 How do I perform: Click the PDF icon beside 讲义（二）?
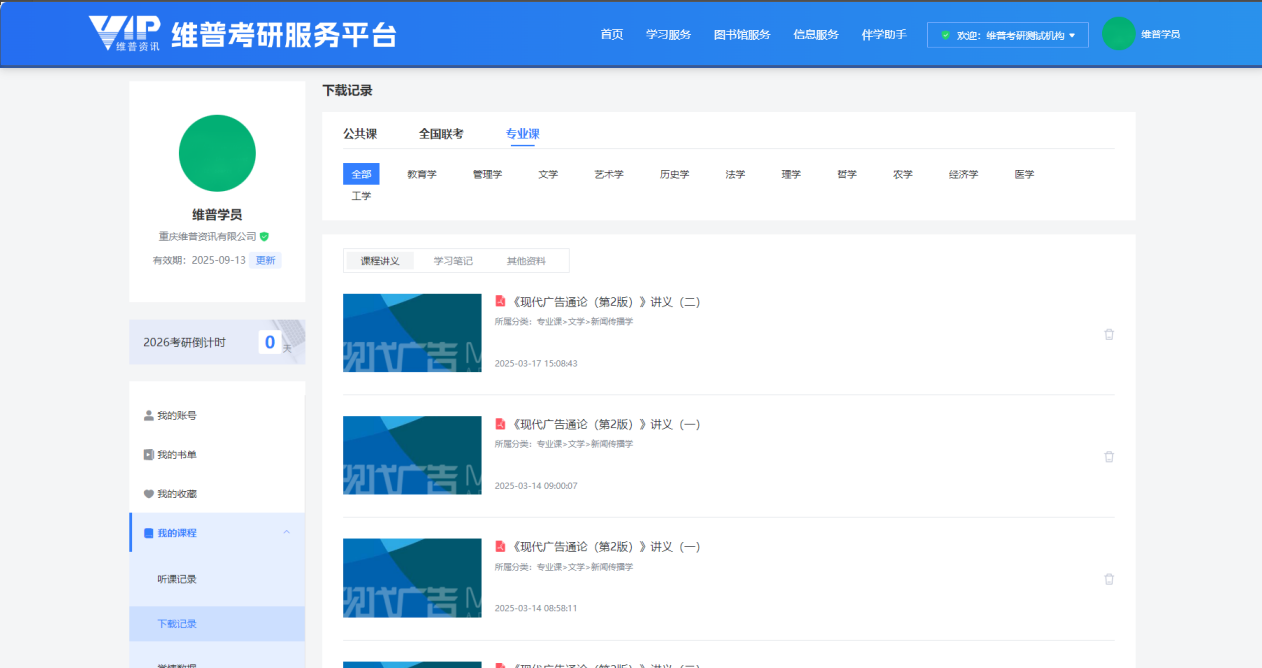point(501,301)
